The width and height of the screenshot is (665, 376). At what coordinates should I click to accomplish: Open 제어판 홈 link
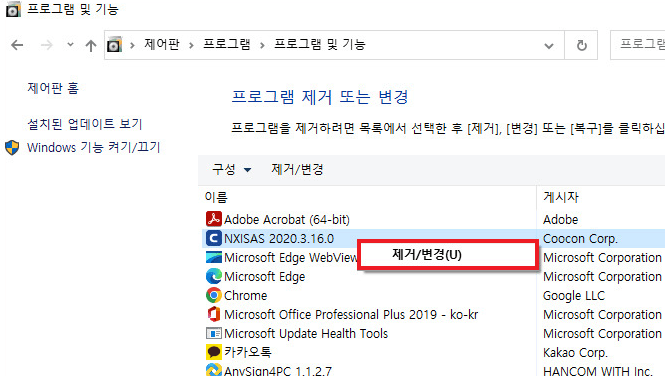pos(53,88)
